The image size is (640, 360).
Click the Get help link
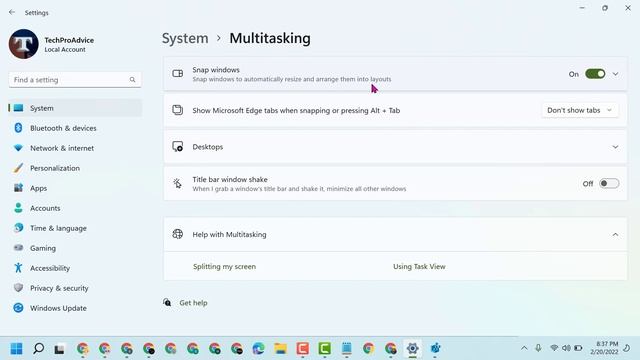(193, 303)
